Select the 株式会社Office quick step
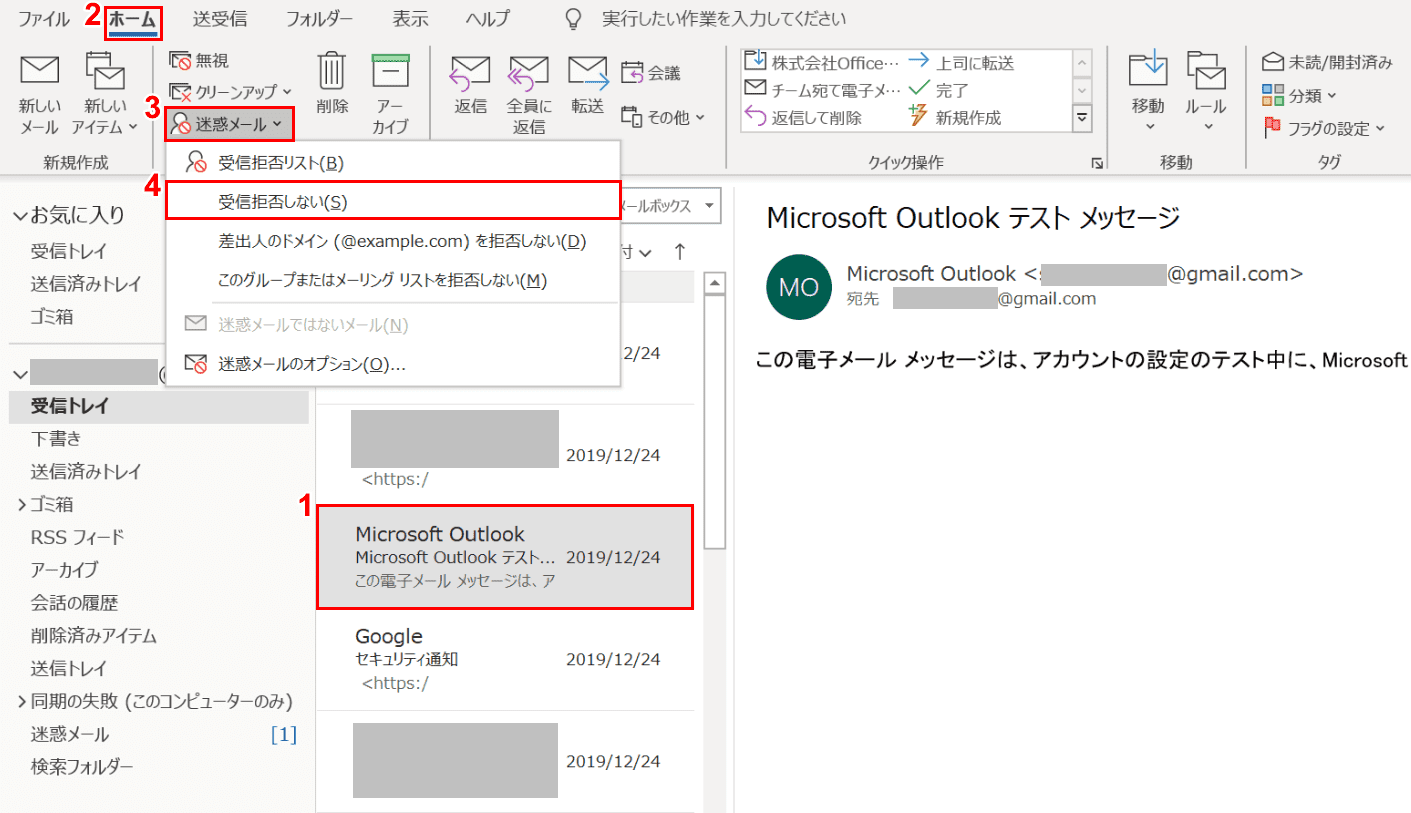The image size is (1411, 813). coord(822,62)
